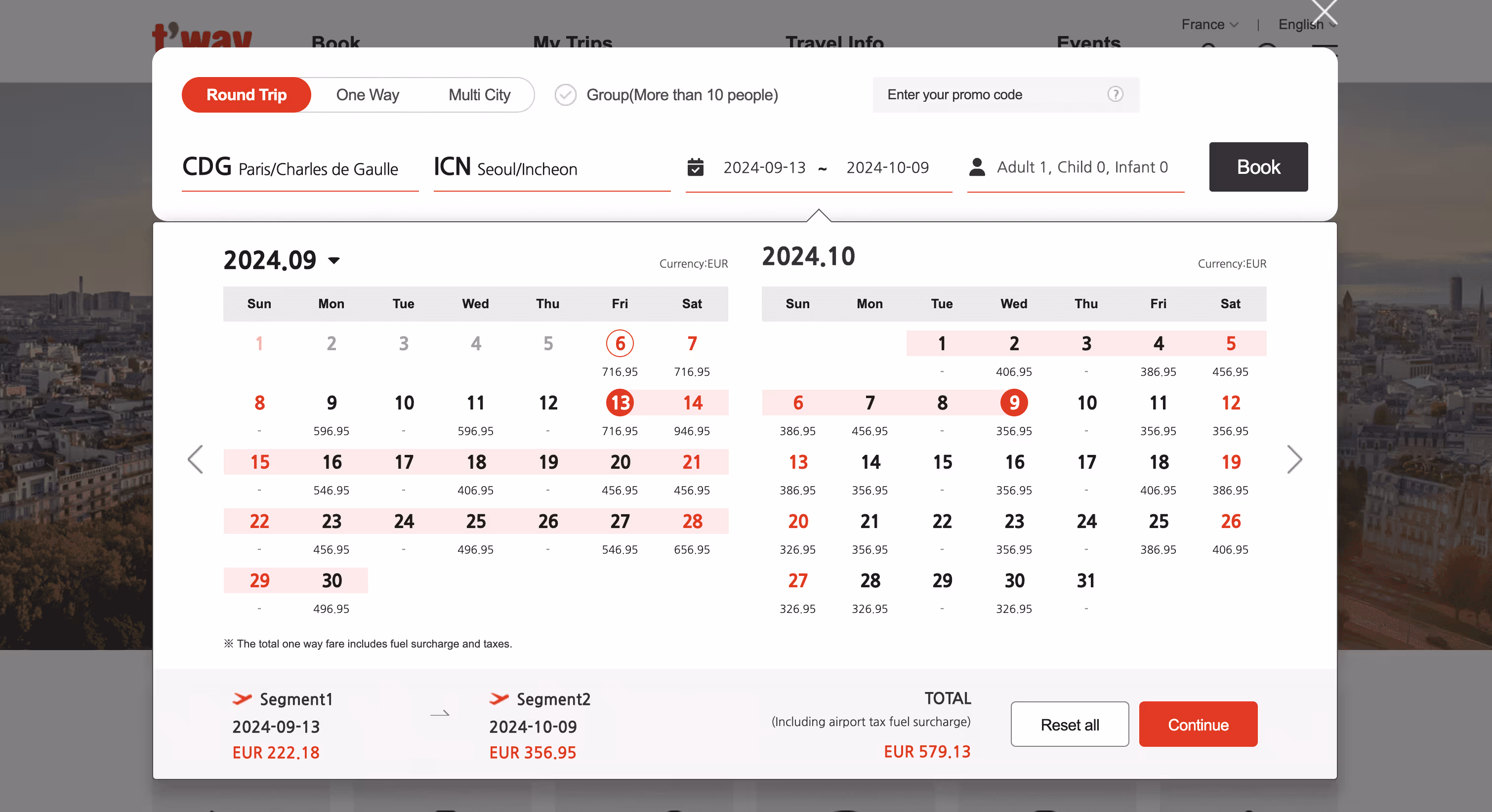Viewport: 1492px width, 812px height.
Task: Click the Reset all button
Action: click(1069, 725)
